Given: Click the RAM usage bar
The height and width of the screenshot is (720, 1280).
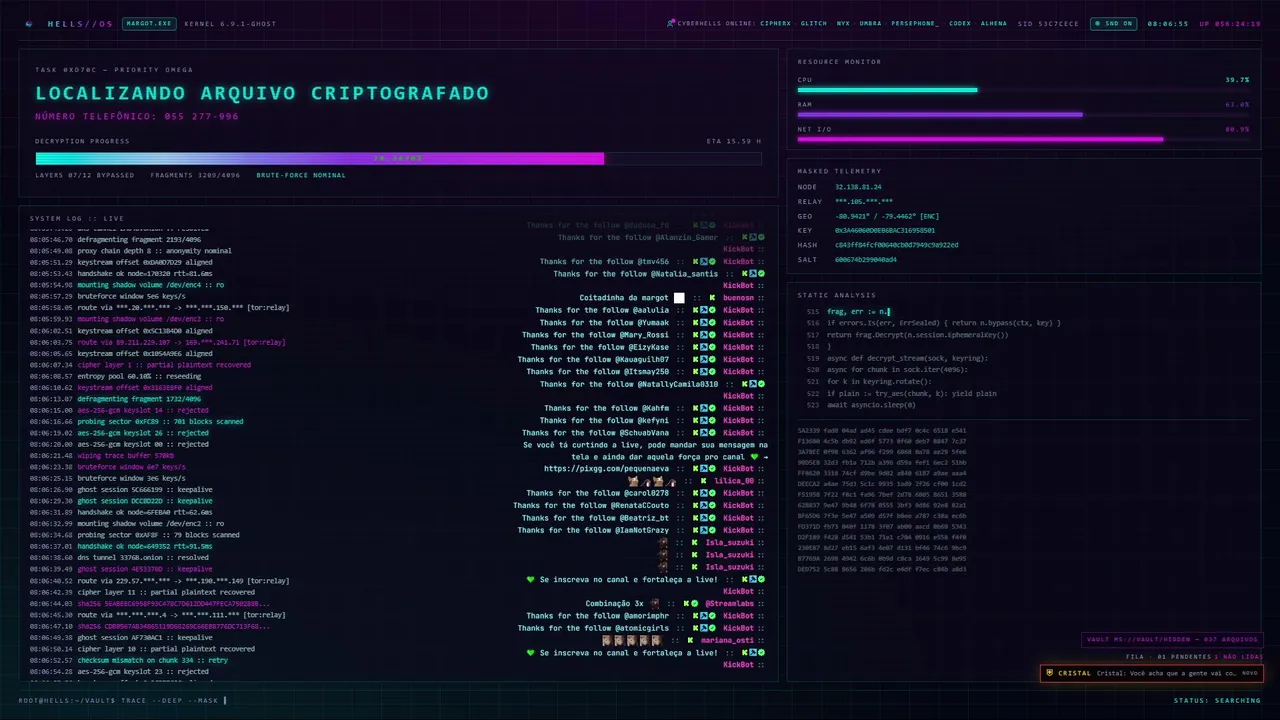Looking at the screenshot, I should (1023, 114).
